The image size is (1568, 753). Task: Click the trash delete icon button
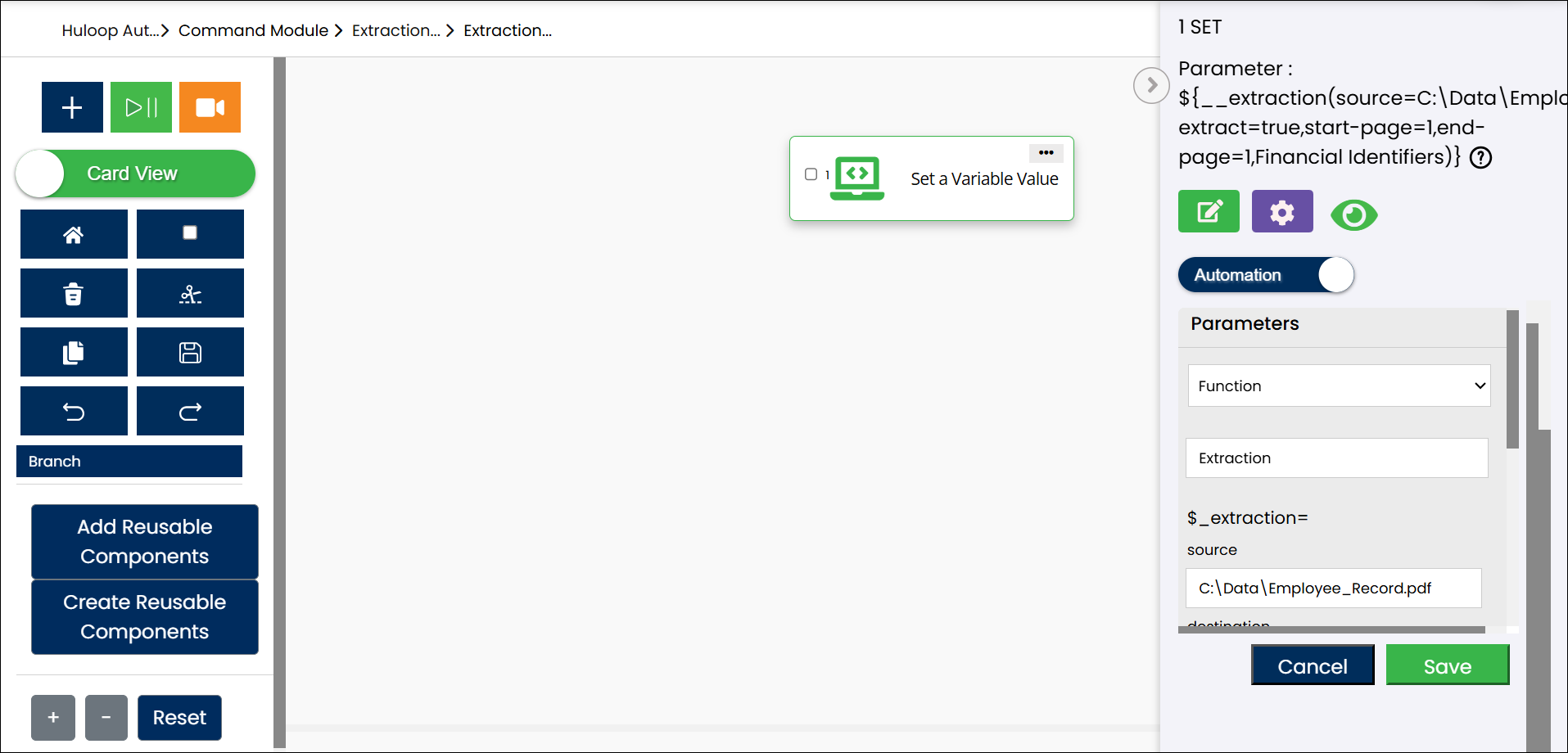point(74,293)
